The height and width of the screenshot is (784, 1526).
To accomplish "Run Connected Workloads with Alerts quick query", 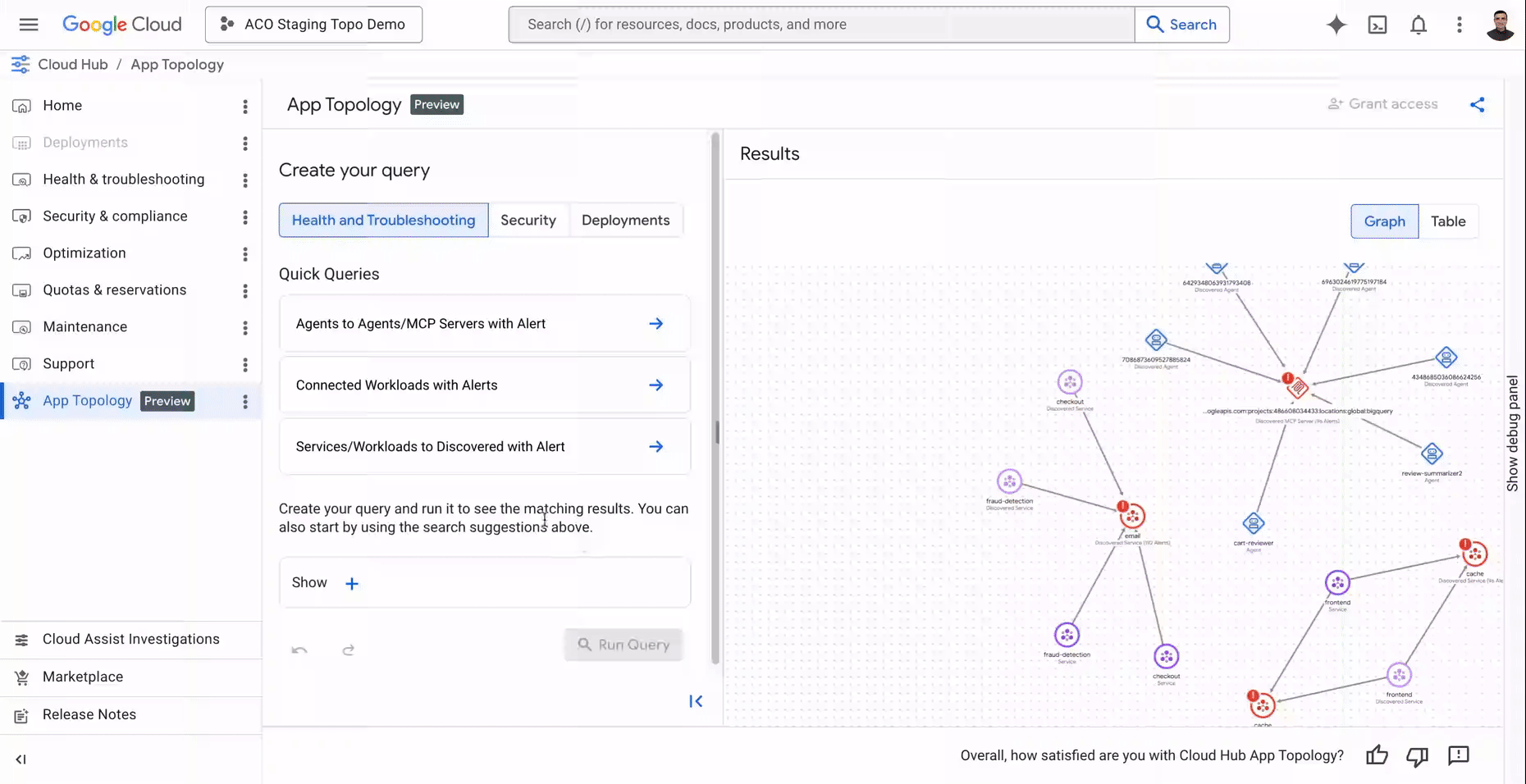I will coord(484,385).
